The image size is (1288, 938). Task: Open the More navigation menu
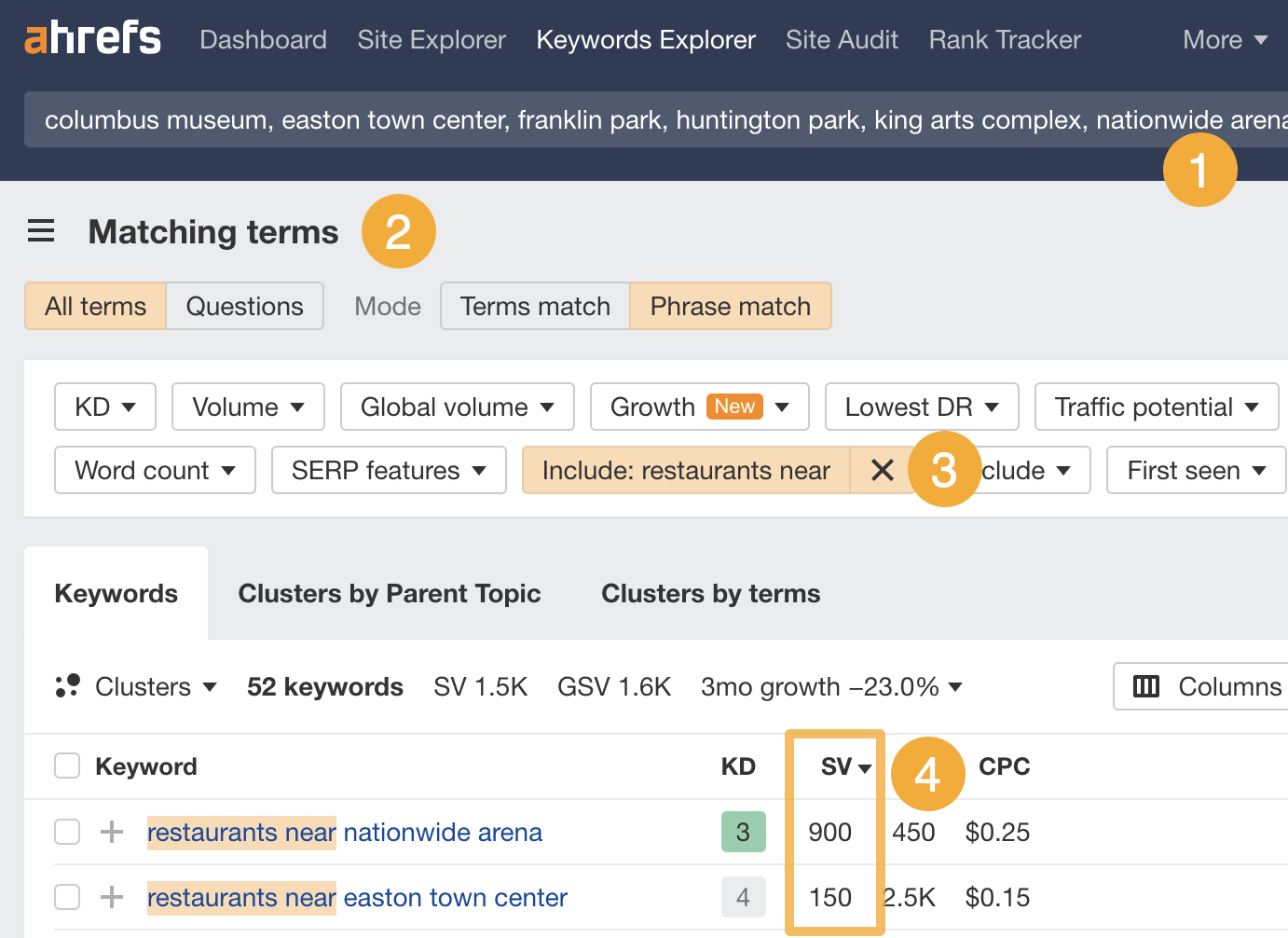pos(1225,39)
